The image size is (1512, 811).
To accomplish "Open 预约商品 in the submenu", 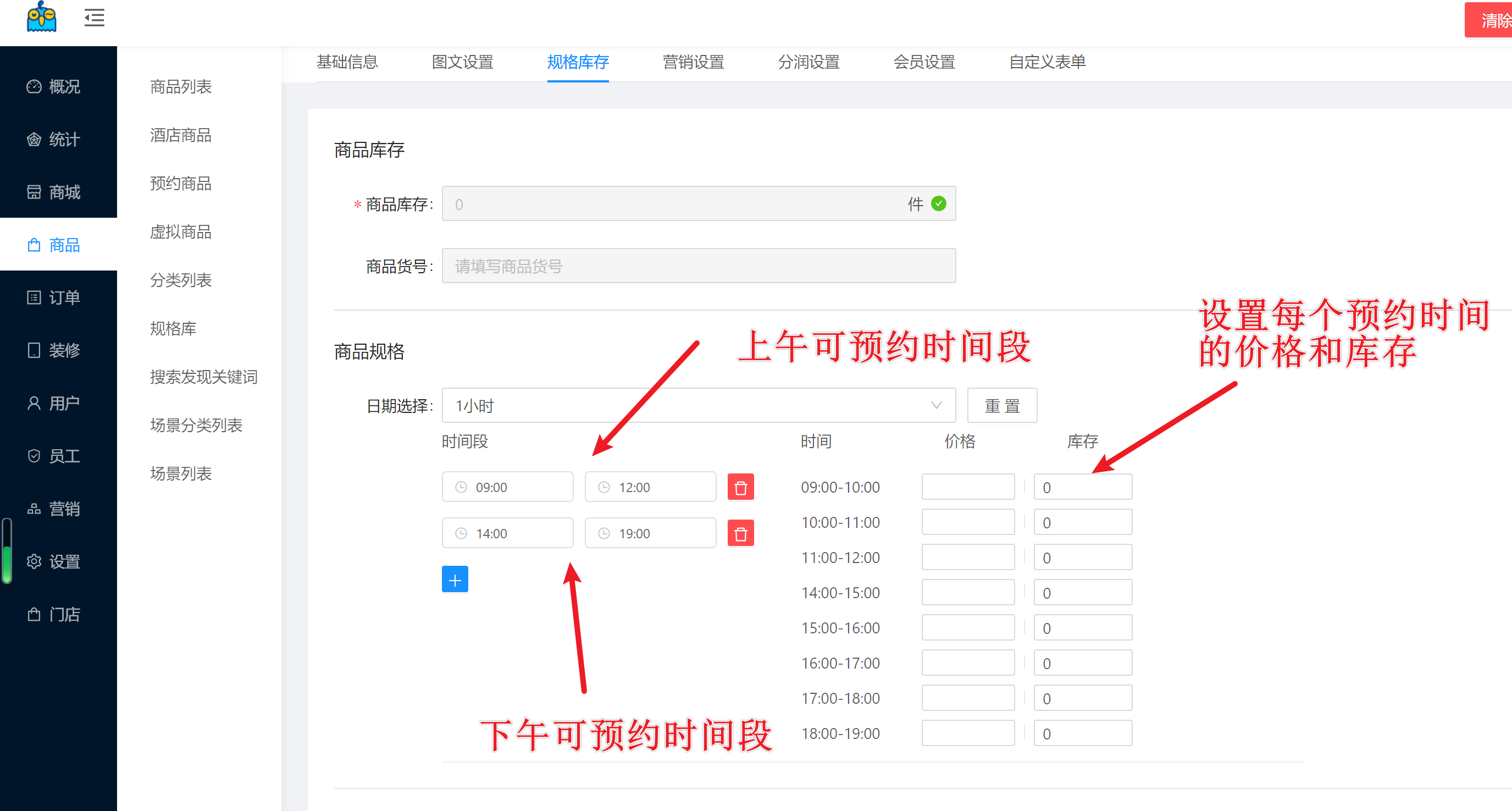I will coord(181,184).
